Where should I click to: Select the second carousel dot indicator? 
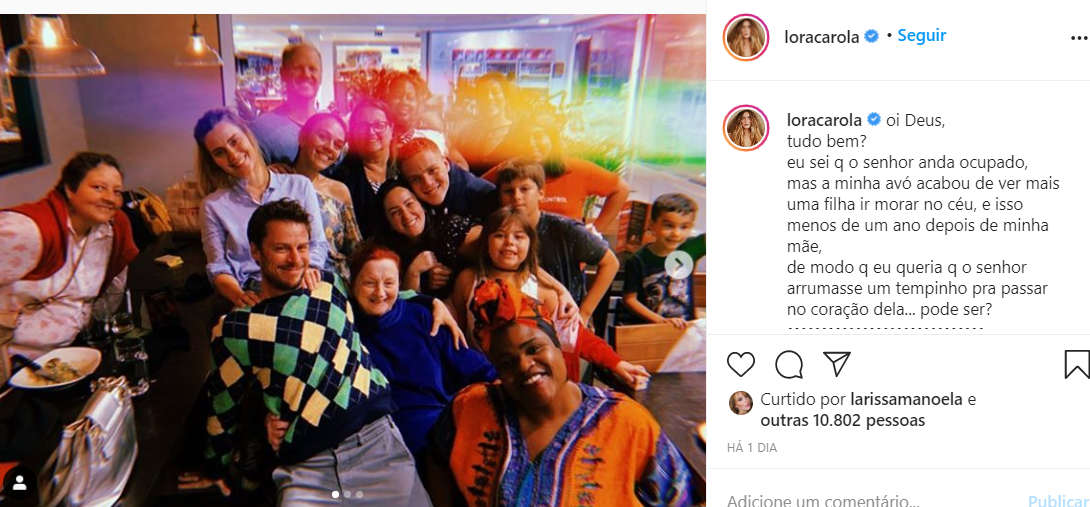(348, 494)
